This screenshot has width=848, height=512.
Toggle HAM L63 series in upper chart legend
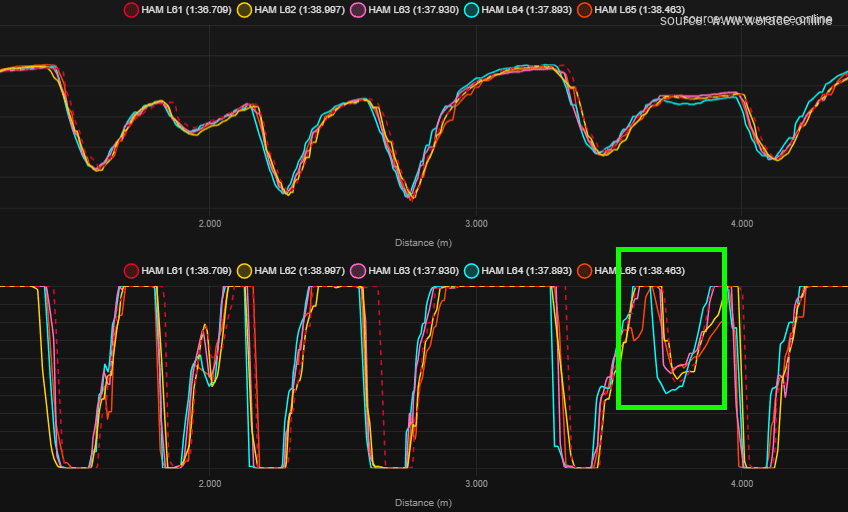(x=405, y=10)
